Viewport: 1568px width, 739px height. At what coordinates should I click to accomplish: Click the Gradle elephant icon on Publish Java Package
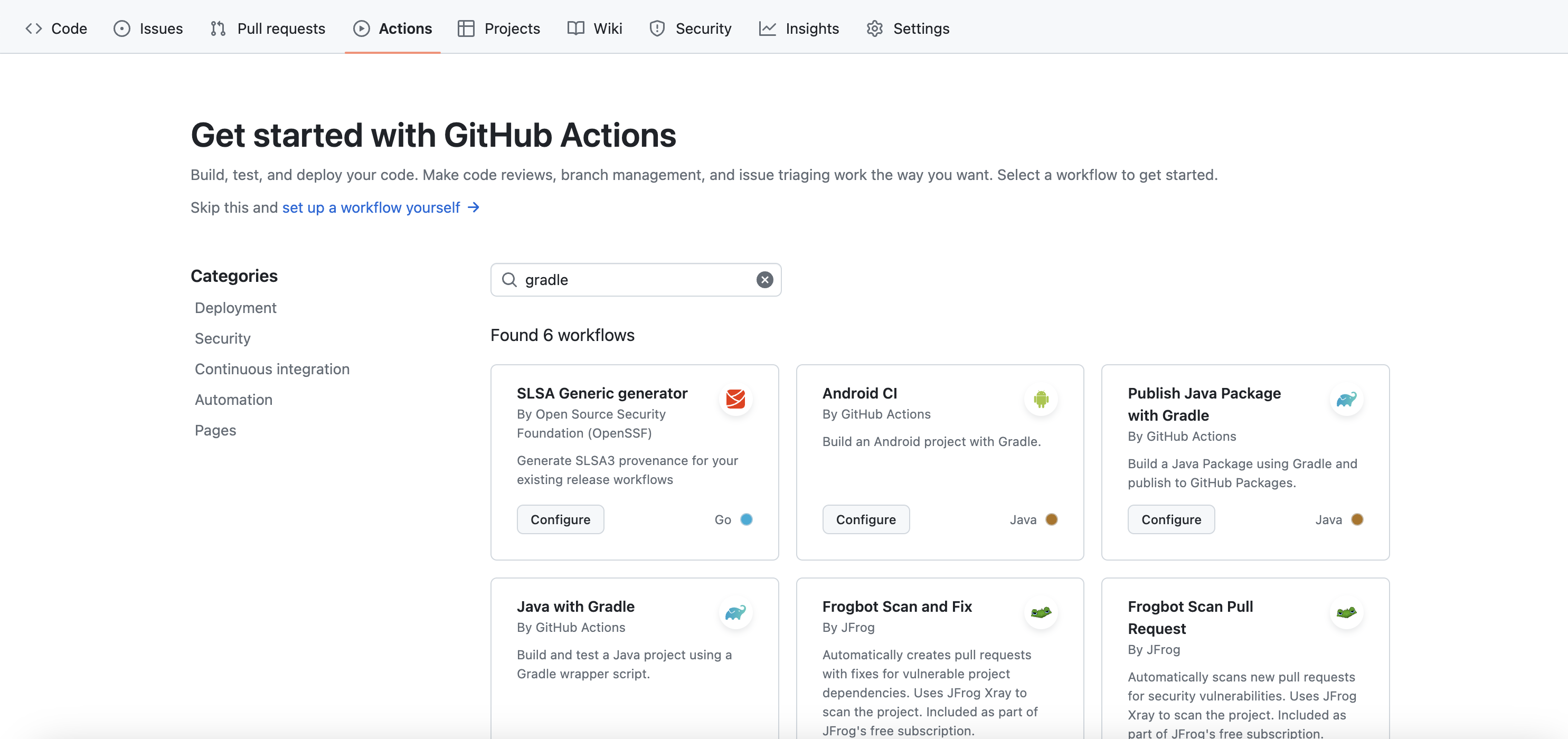coord(1346,400)
